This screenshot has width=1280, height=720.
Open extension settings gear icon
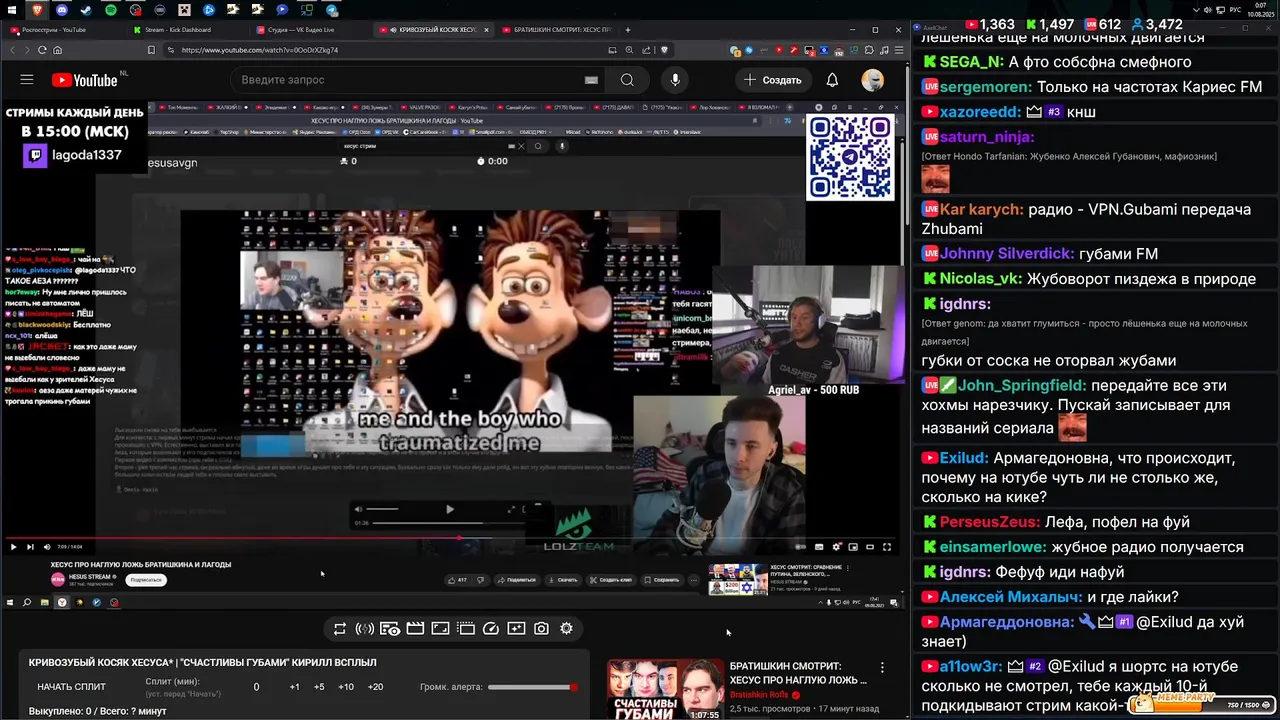click(x=566, y=629)
